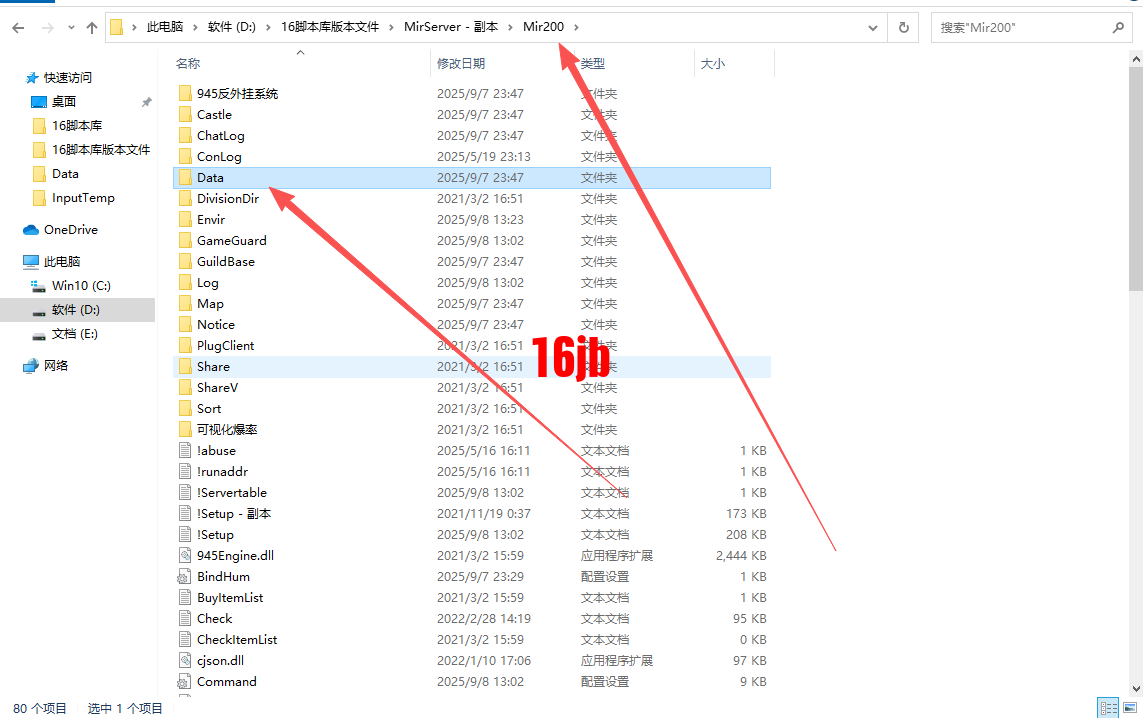Click the folder icon in the address bar
Viewport: 1143px width, 718px height.
tap(119, 27)
